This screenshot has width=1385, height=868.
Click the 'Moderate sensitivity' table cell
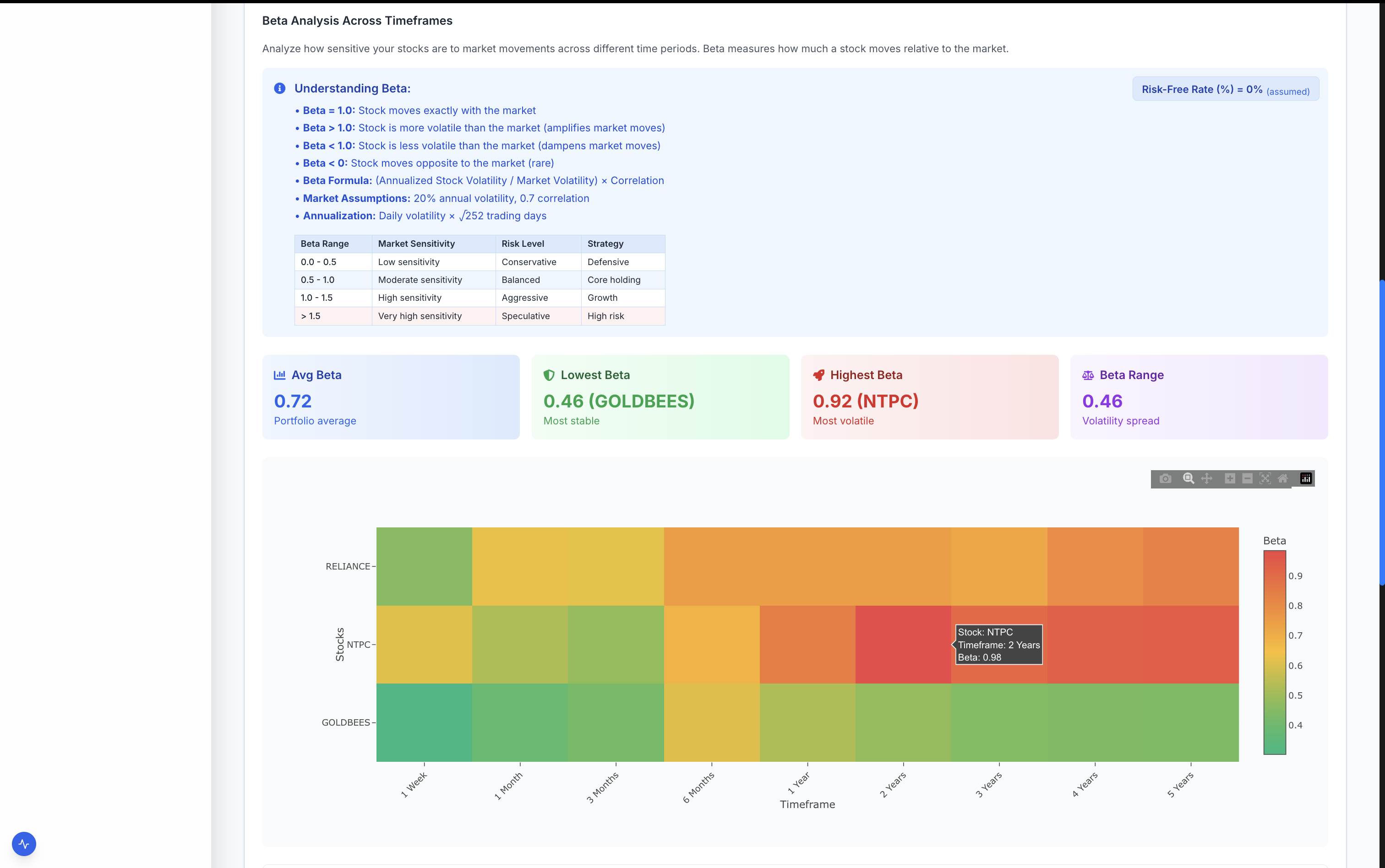coord(434,280)
